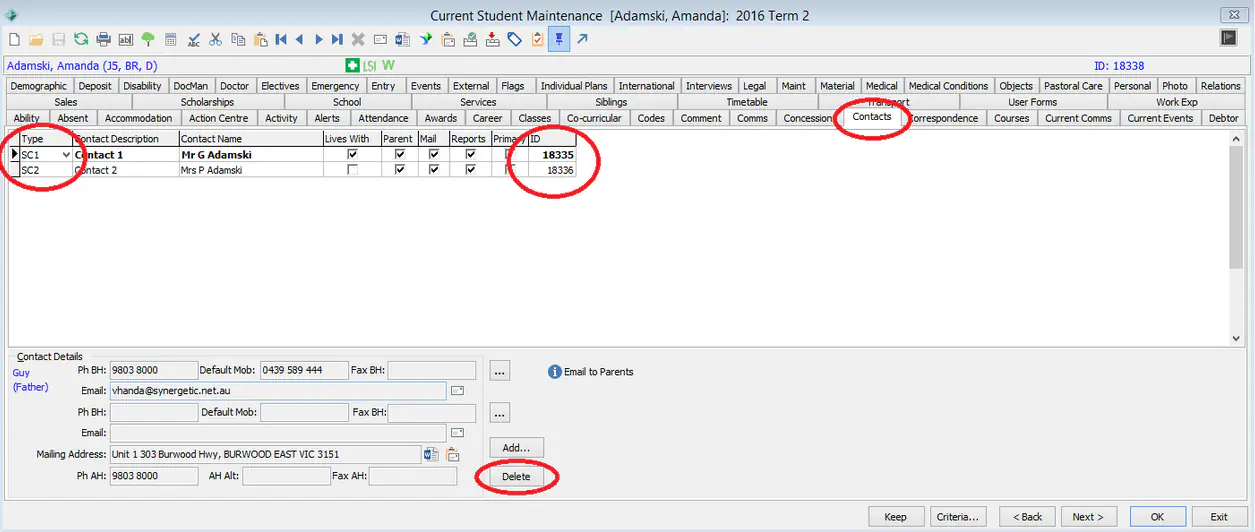
Task: Toggle Parent checkbox for Mrs P Adamski
Action: [400, 170]
